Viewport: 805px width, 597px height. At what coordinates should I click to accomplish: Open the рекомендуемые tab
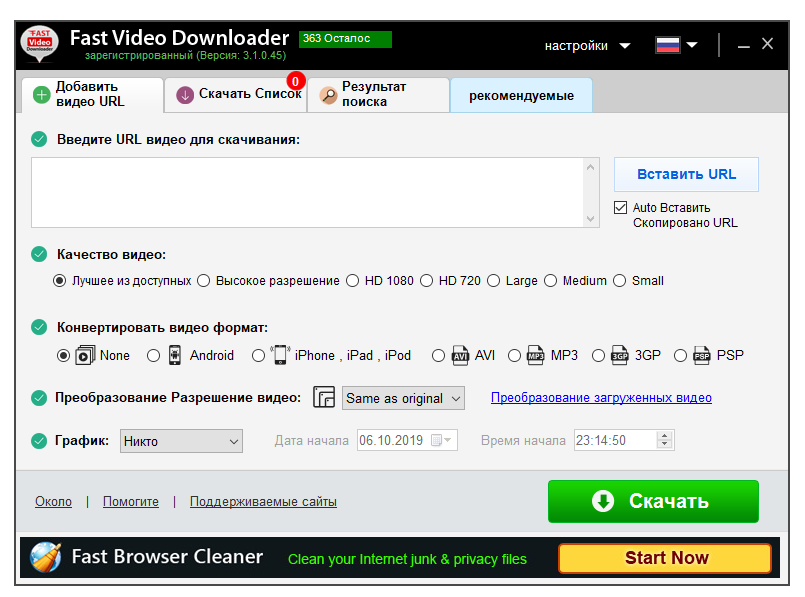[521, 95]
